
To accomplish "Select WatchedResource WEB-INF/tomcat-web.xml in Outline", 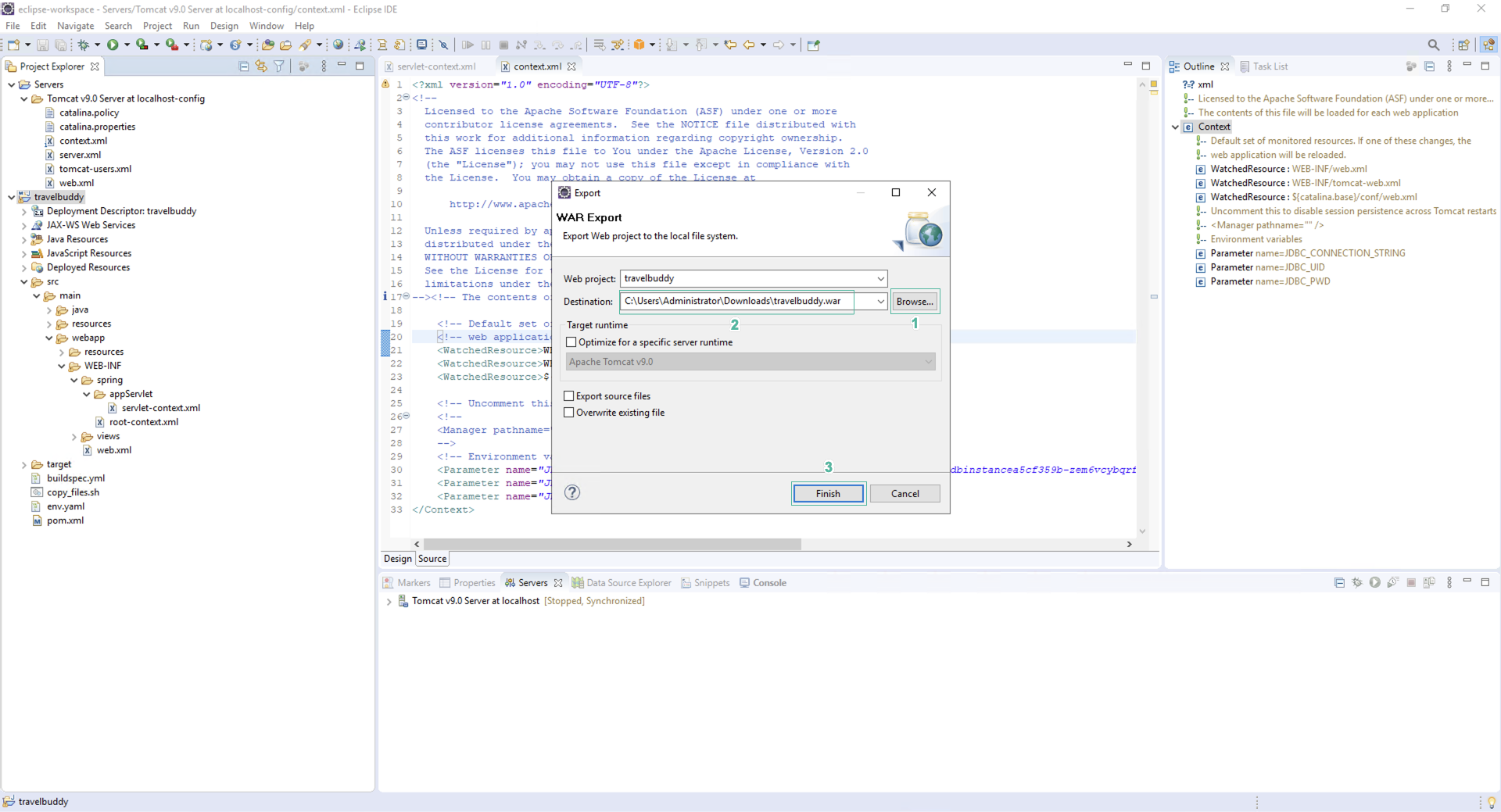I will [x=1305, y=183].
